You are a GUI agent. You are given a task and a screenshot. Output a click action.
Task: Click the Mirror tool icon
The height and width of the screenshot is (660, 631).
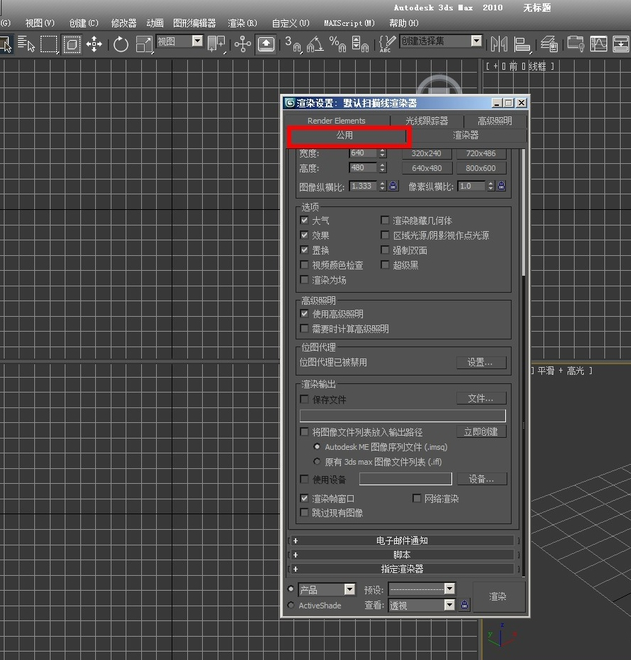[499, 44]
